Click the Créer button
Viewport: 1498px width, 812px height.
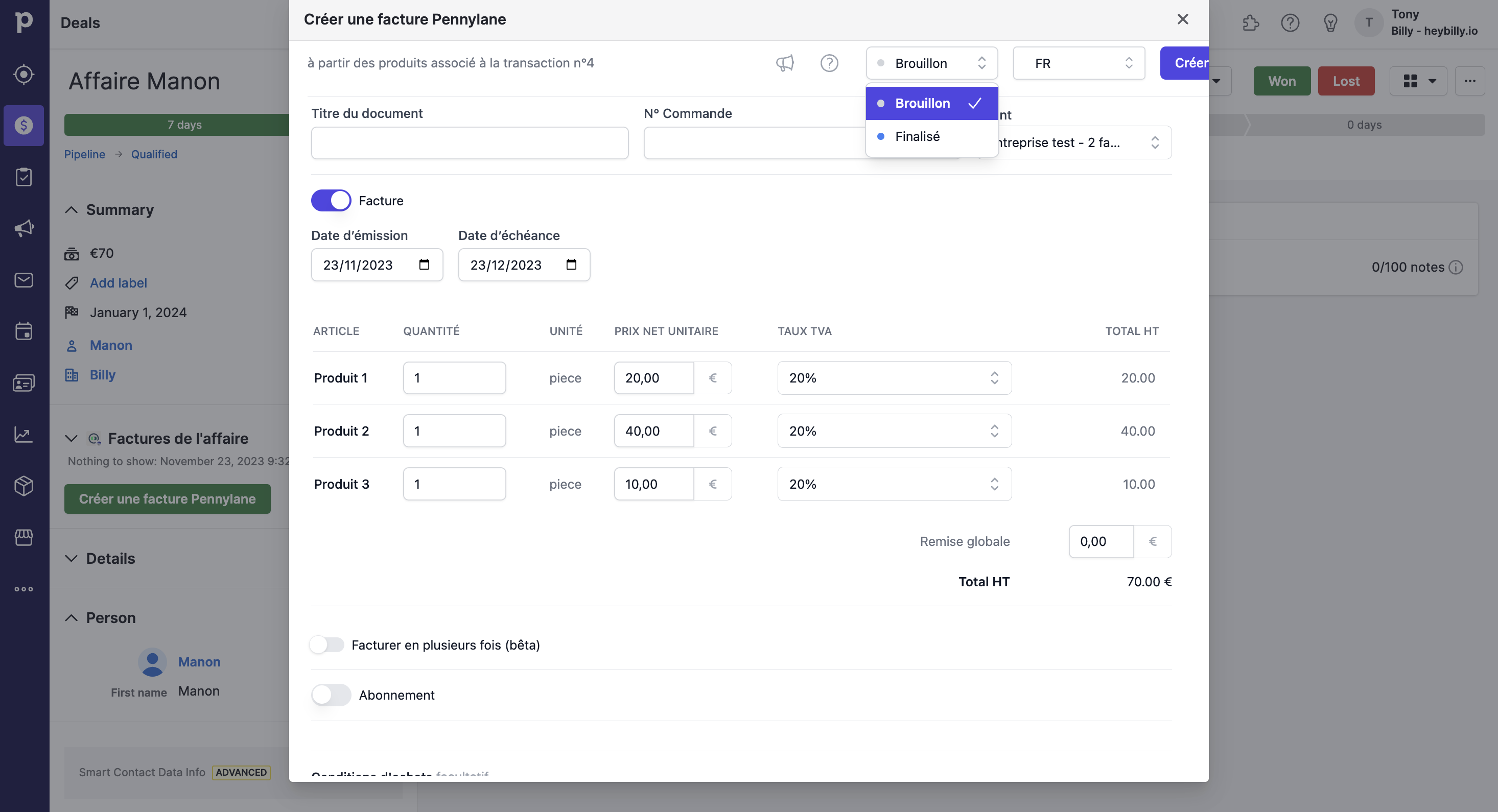(x=1185, y=63)
